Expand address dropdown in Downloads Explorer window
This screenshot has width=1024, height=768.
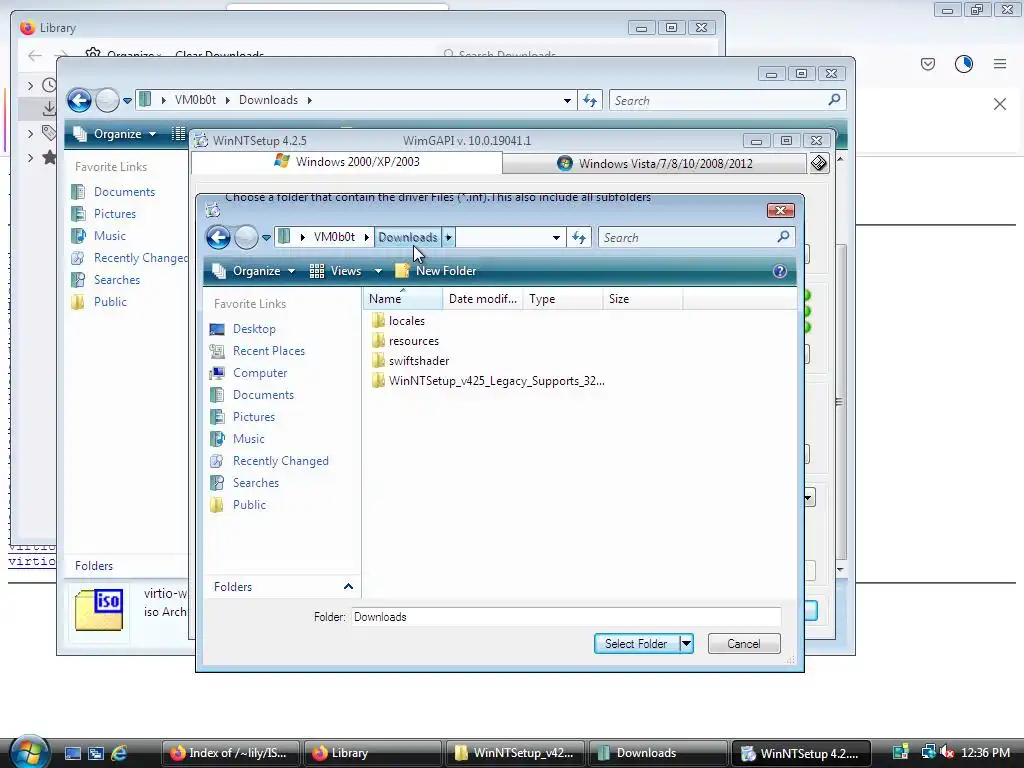coord(568,101)
